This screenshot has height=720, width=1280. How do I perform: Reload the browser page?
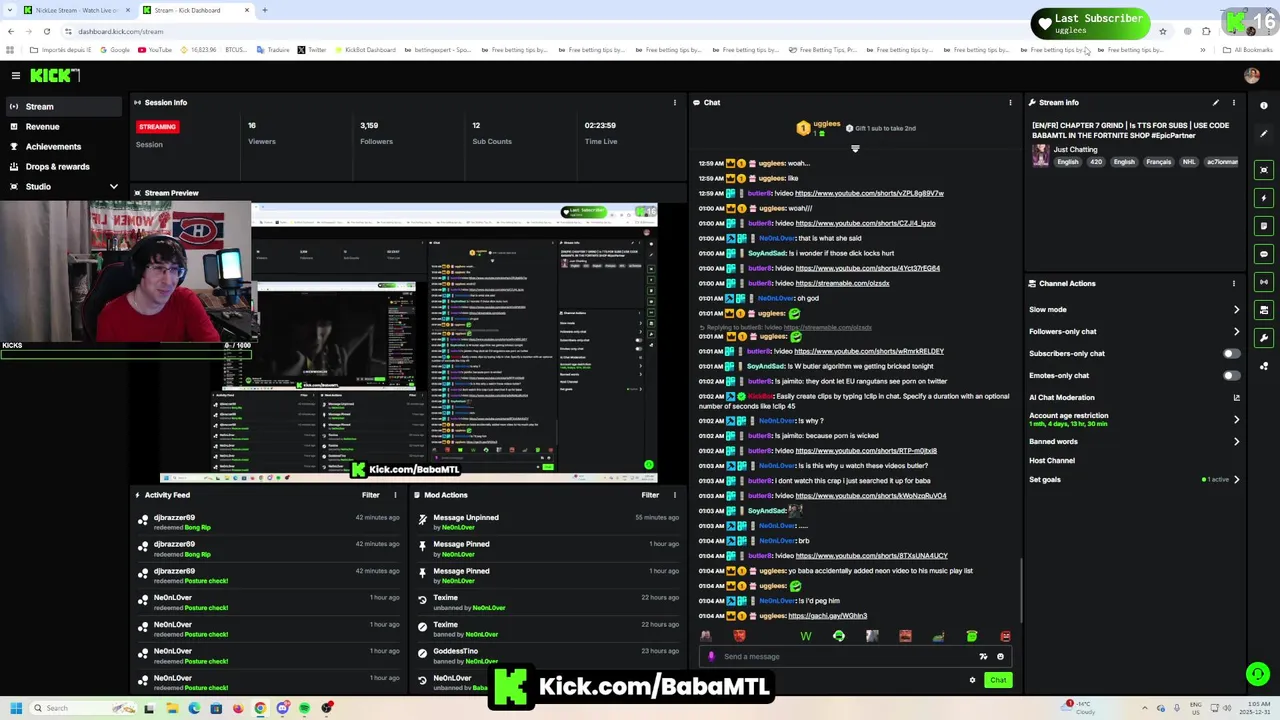(x=46, y=31)
